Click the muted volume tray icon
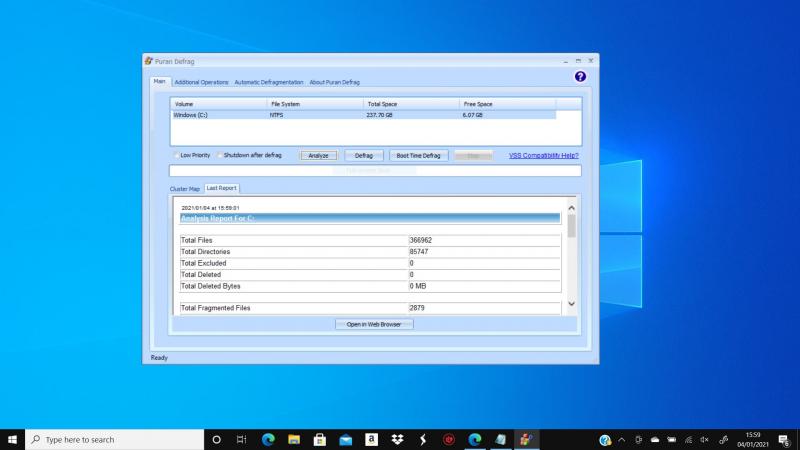This screenshot has width=800, height=450. 705,440
